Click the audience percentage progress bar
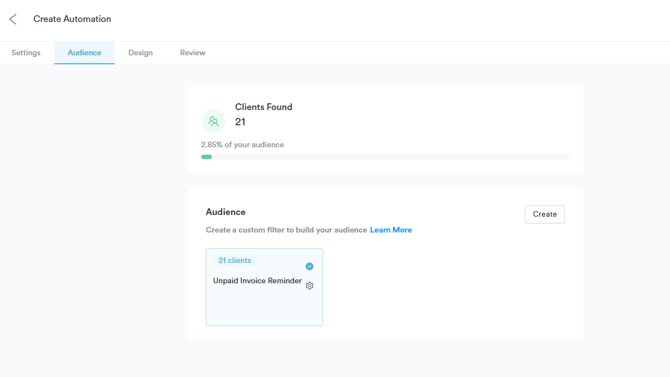The image size is (670, 377). tap(385, 157)
